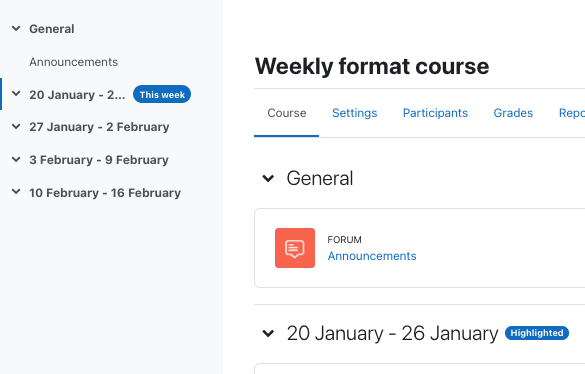Click the orange Forum activity icon
Screen dimensions: 585x374
[295, 248]
